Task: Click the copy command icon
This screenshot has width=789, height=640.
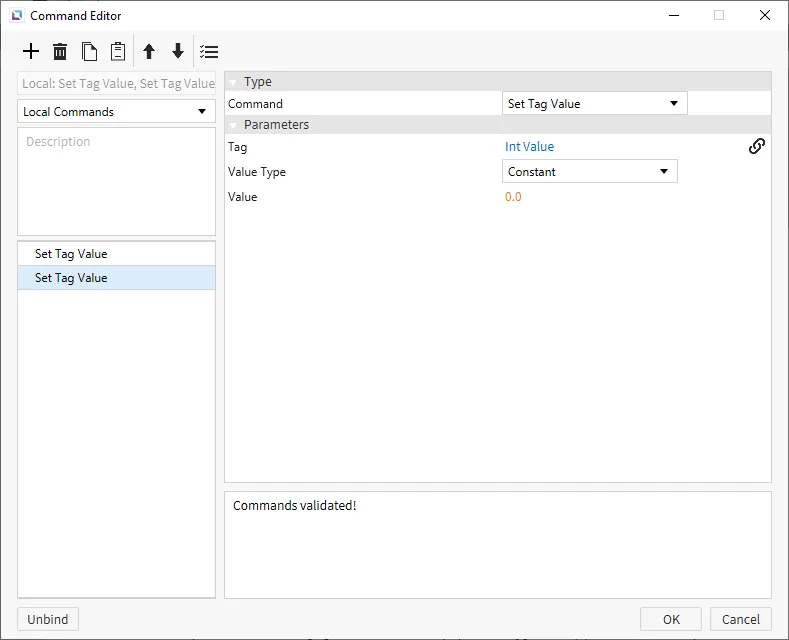Action: click(89, 52)
